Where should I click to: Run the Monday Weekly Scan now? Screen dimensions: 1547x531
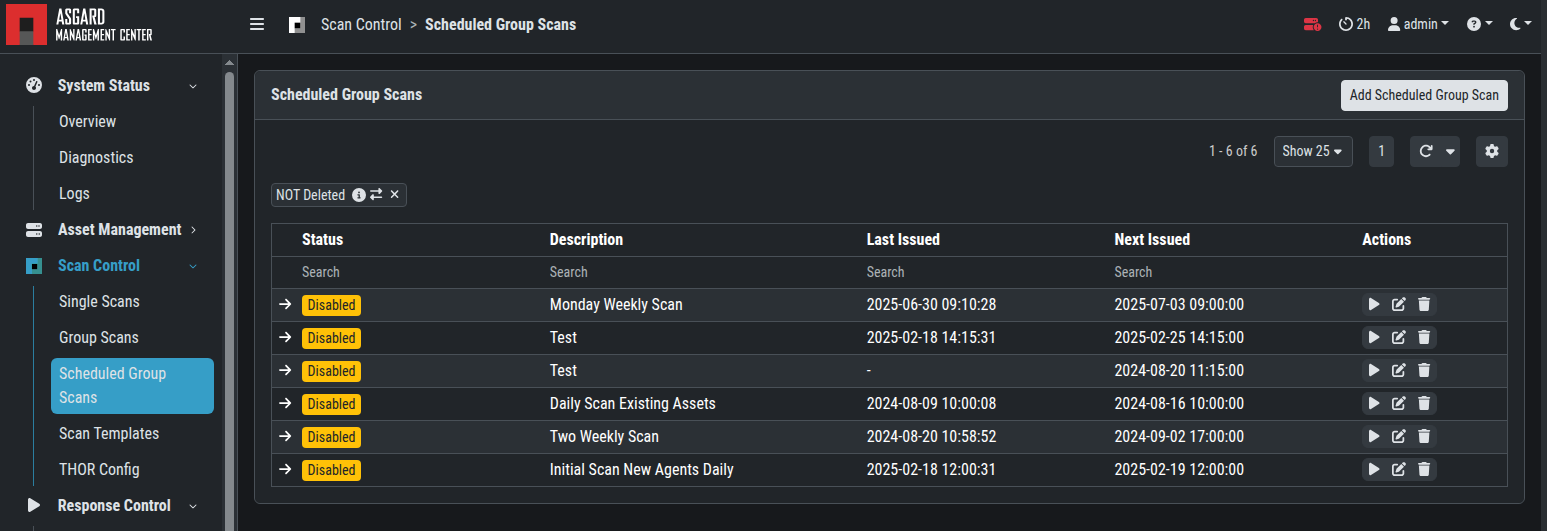[x=1374, y=304]
